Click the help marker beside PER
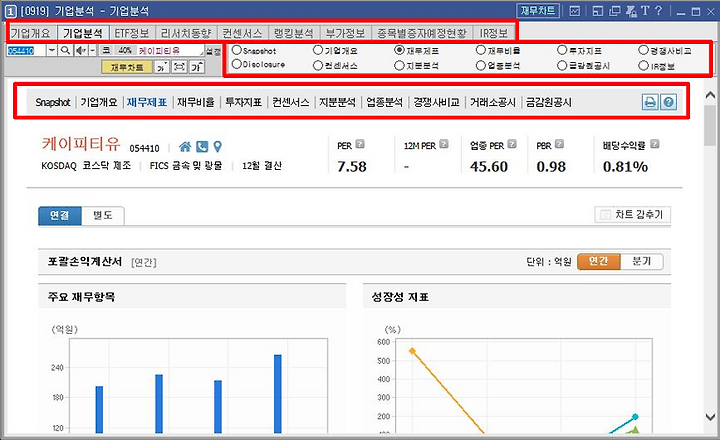720x440 pixels. [x=360, y=144]
